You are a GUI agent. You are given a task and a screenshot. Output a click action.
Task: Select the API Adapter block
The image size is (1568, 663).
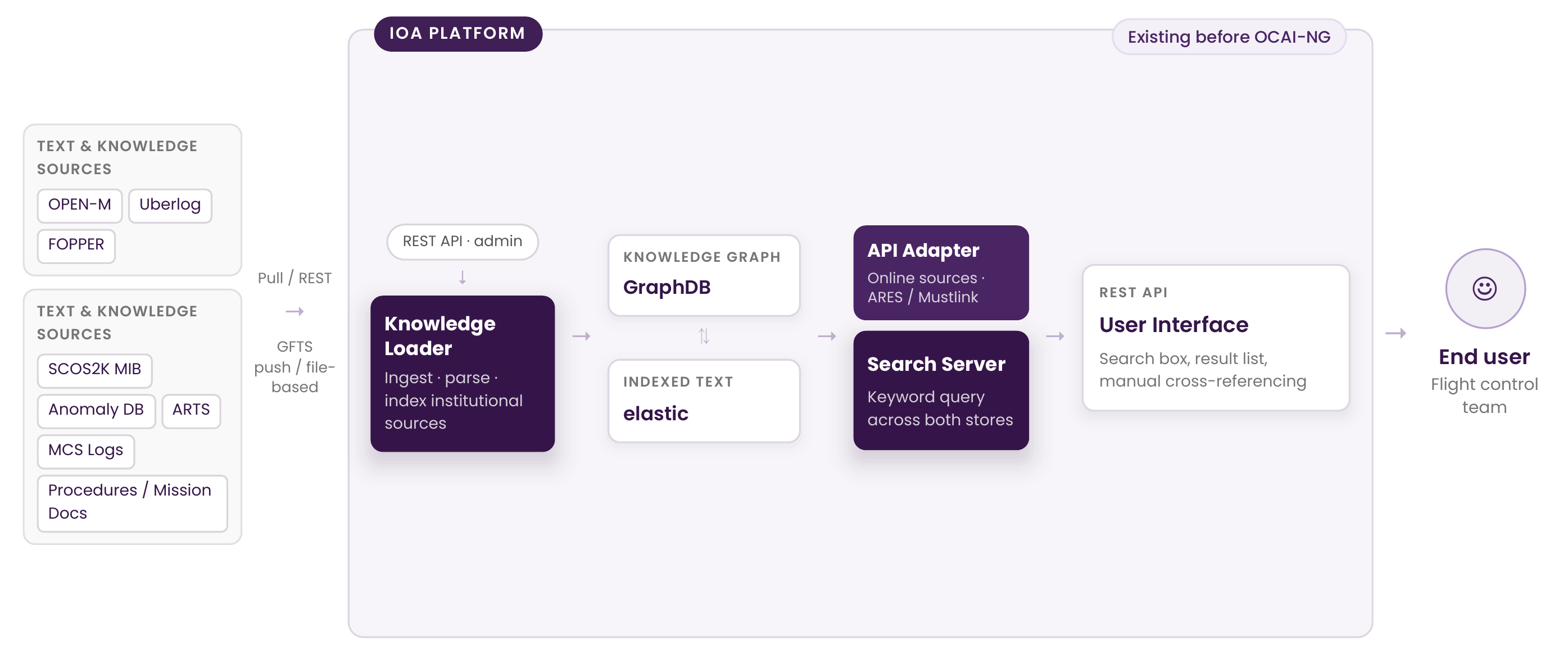[940, 272]
